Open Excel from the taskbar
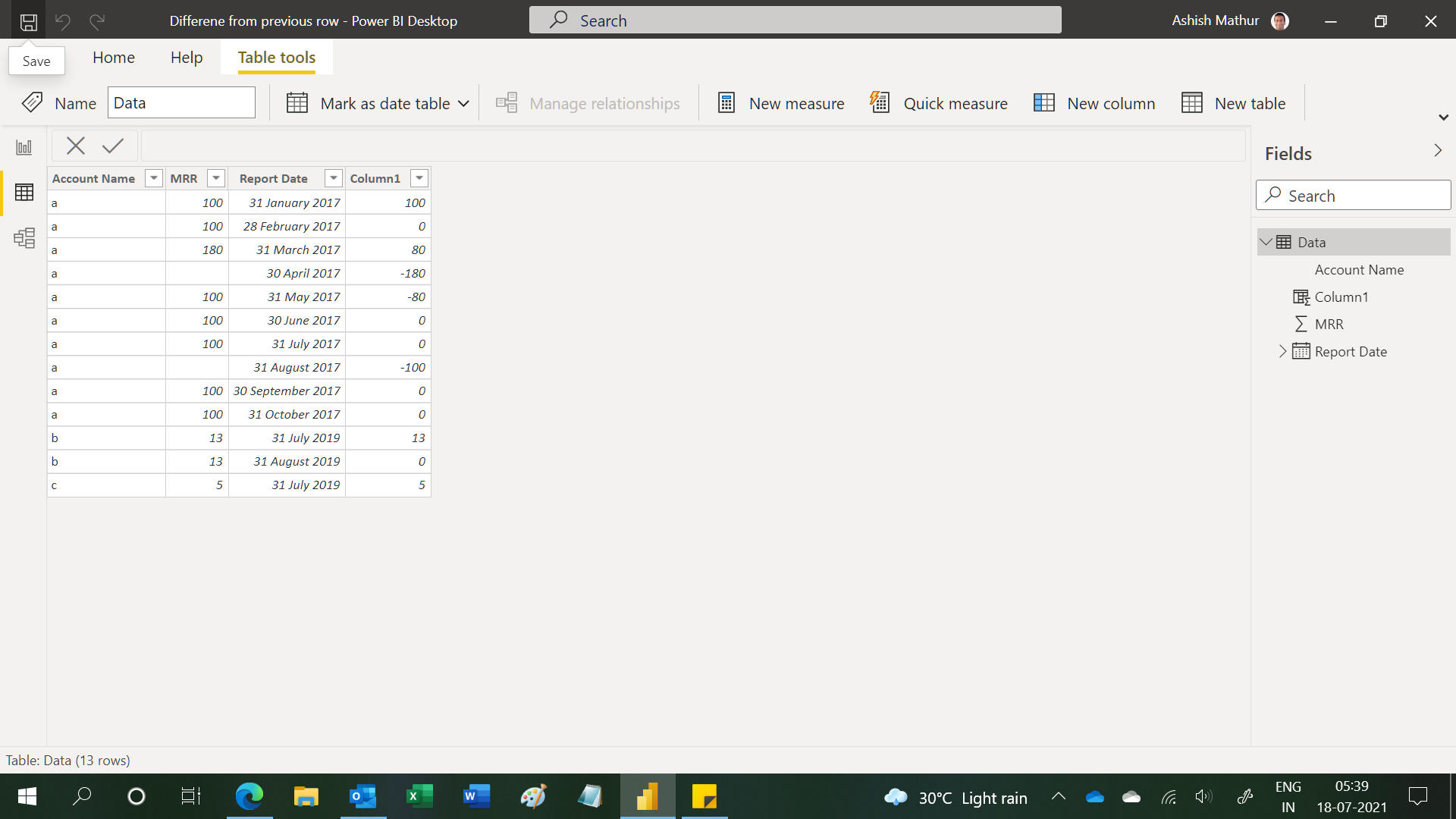Image resolution: width=1456 pixels, height=819 pixels. [x=419, y=796]
